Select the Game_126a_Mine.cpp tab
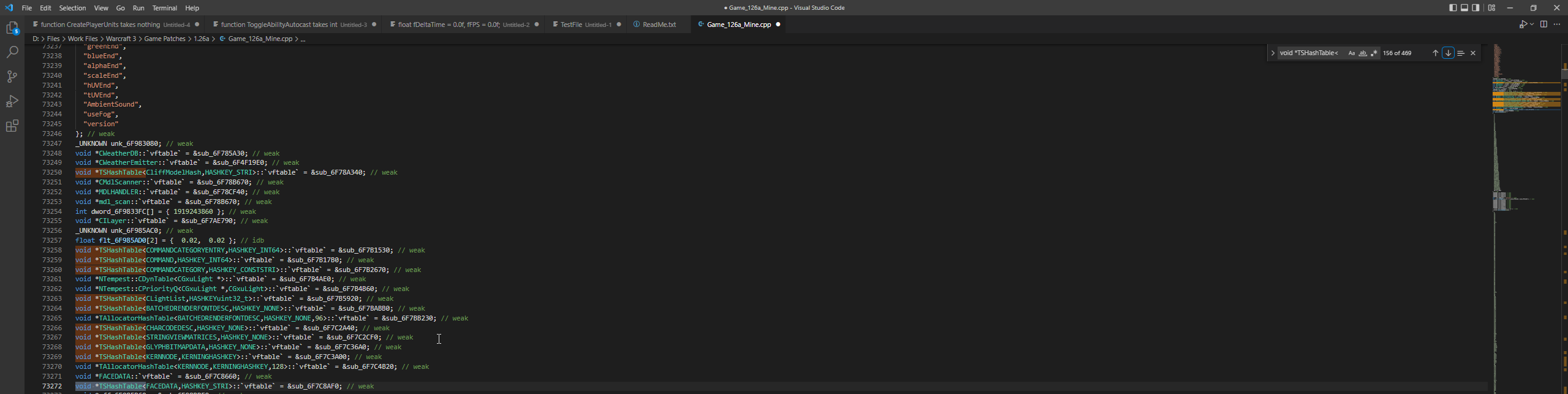Screen dimensions: 1568x394 (x=739, y=25)
